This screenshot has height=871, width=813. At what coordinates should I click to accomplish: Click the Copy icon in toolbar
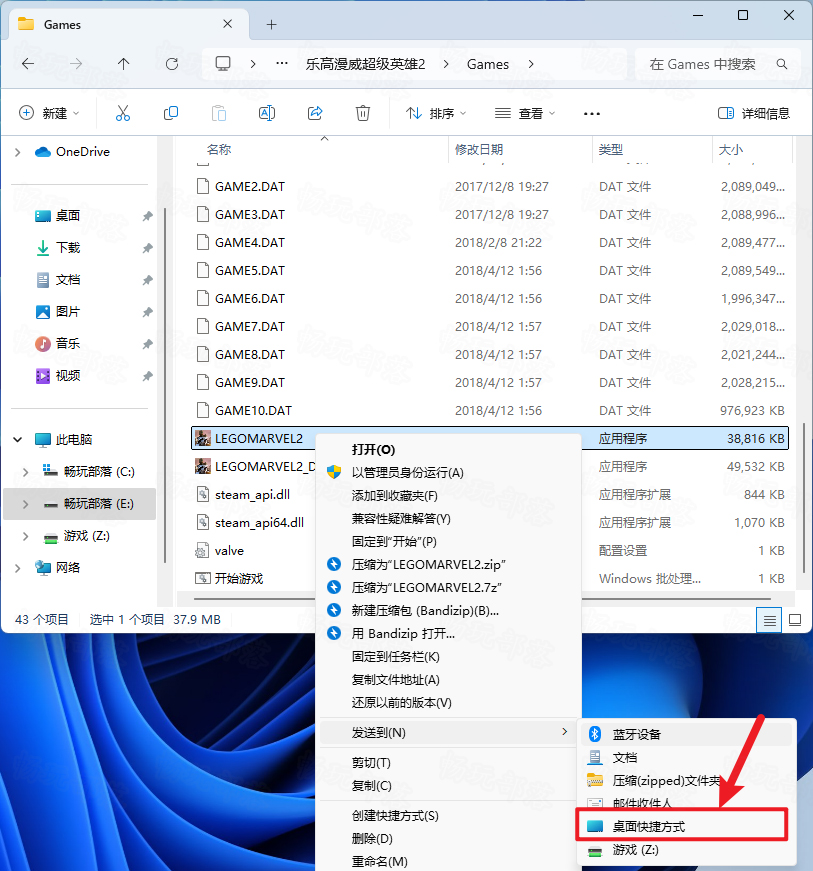pos(171,113)
